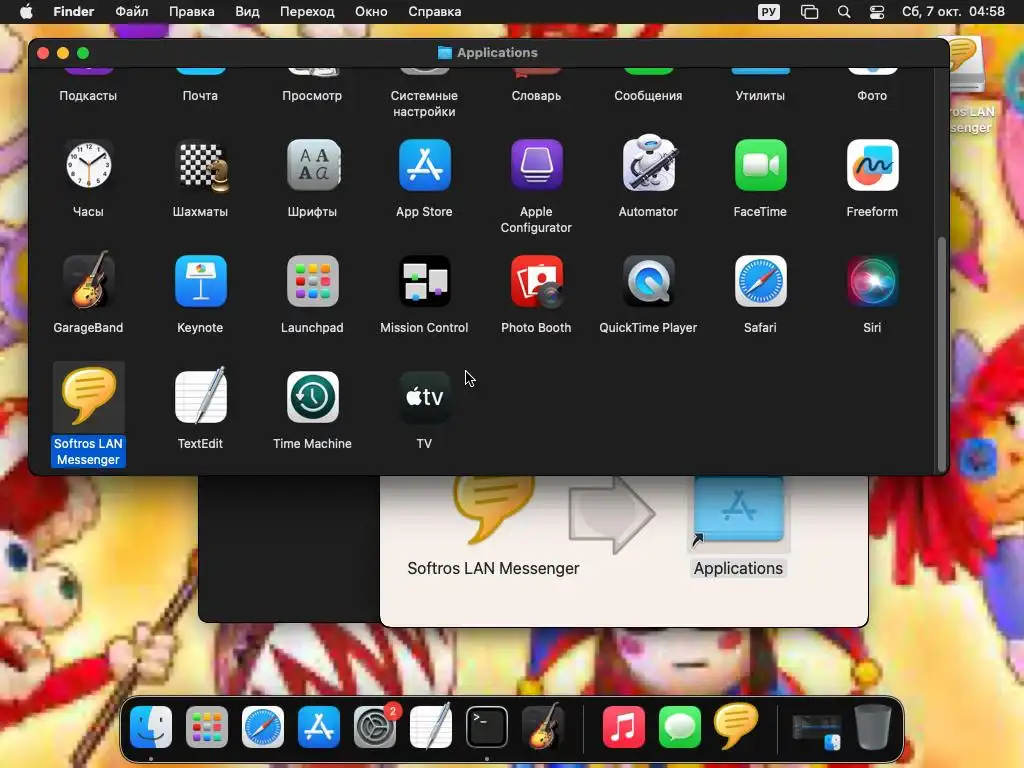Open System Settings with badge in Dock
The width and height of the screenshot is (1024, 768).
375,727
